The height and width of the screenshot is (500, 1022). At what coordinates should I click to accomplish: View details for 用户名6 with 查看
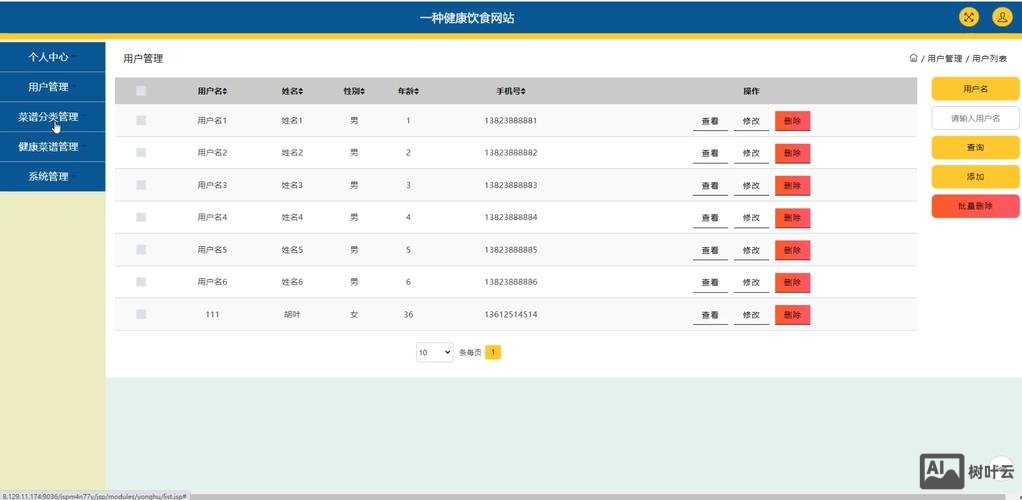(710, 282)
